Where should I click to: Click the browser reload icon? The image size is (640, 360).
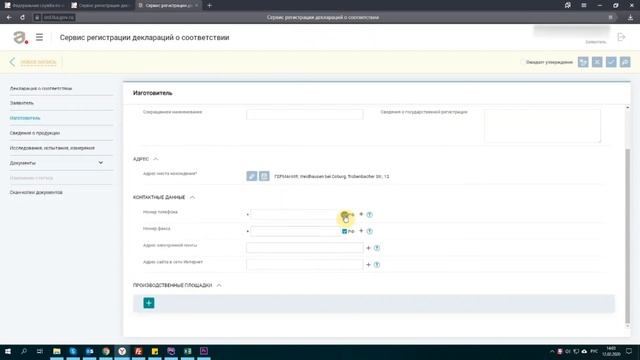click(22, 18)
